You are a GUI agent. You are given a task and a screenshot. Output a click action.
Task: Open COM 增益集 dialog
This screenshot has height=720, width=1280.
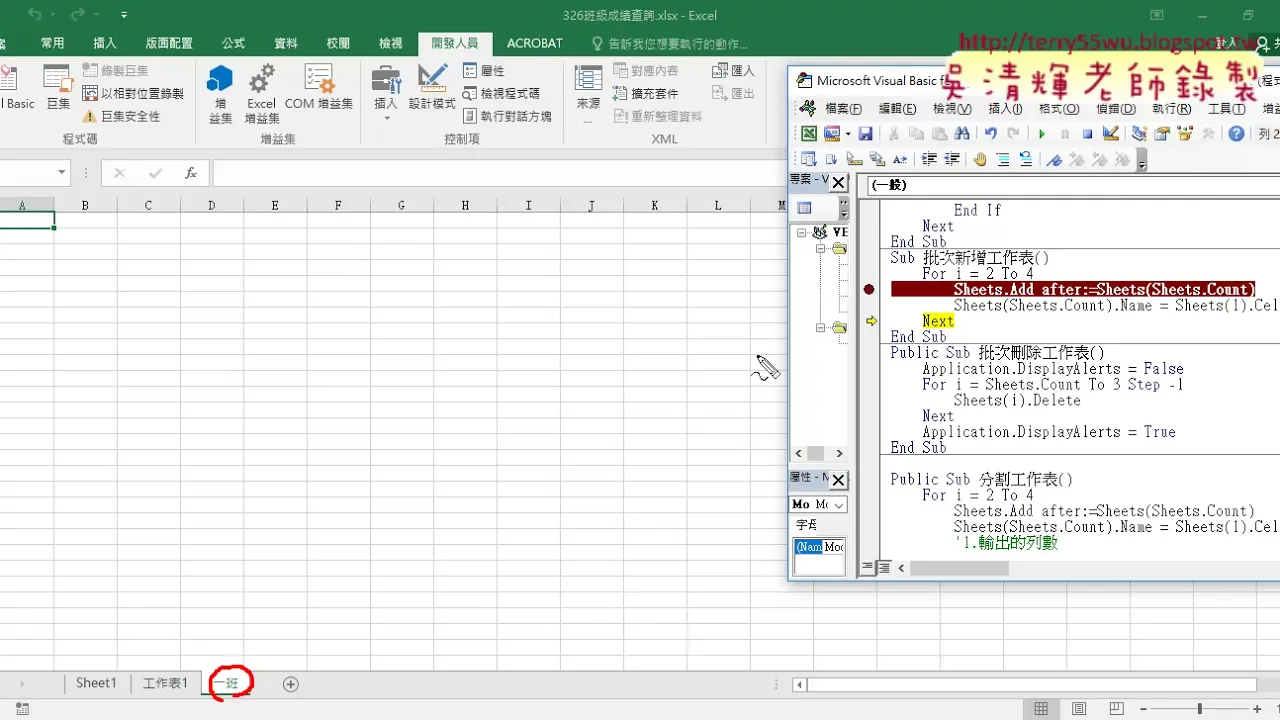coord(319,88)
